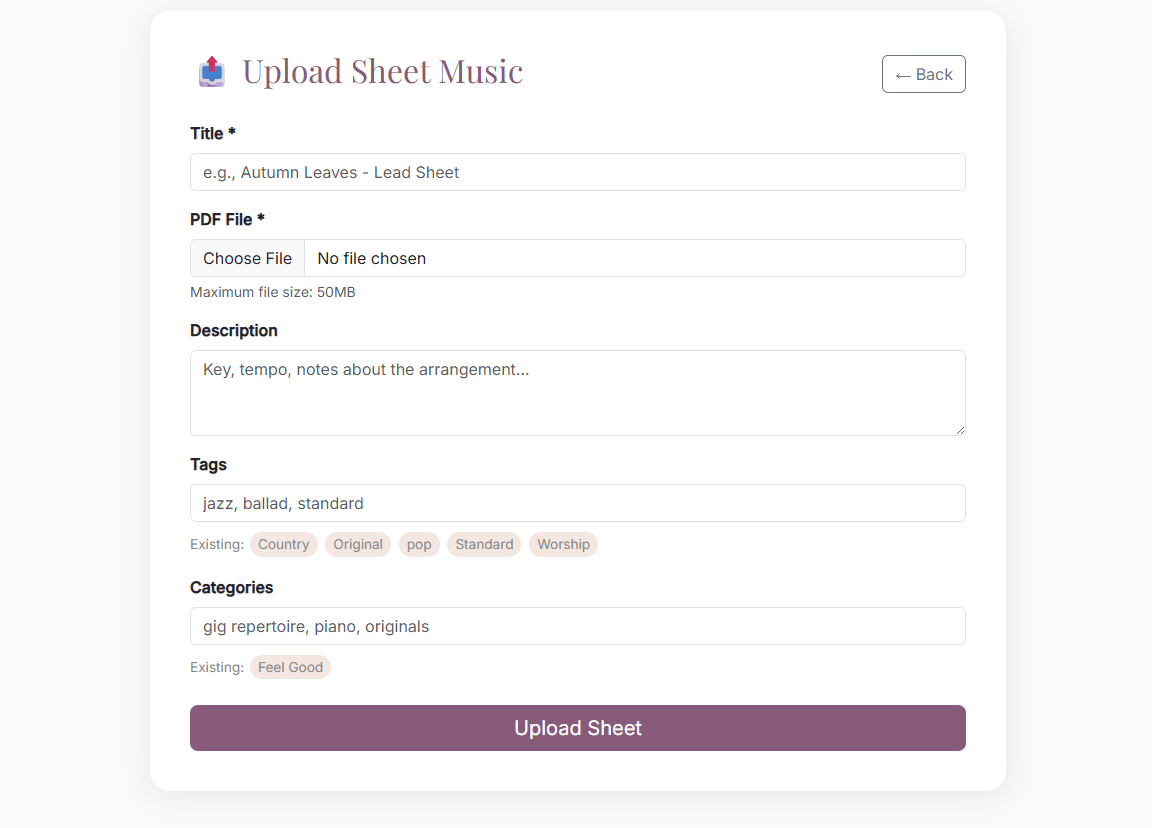Select the Standard tag chip
Screen dimensions: 1152x828
tap(484, 544)
